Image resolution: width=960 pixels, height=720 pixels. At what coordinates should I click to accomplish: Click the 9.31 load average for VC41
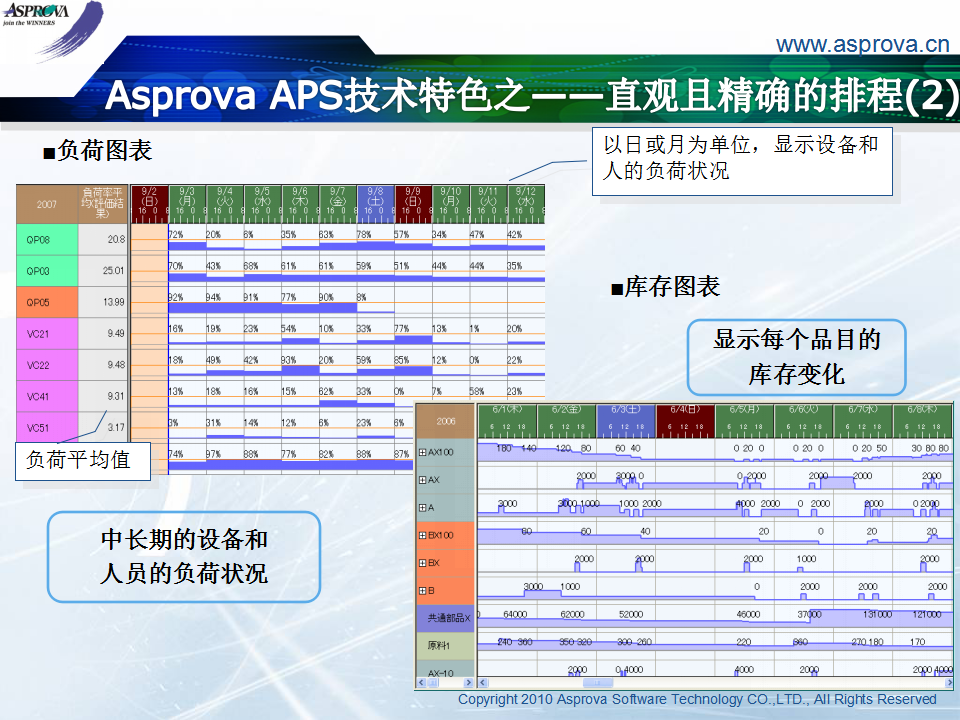(x=116, y=396)
